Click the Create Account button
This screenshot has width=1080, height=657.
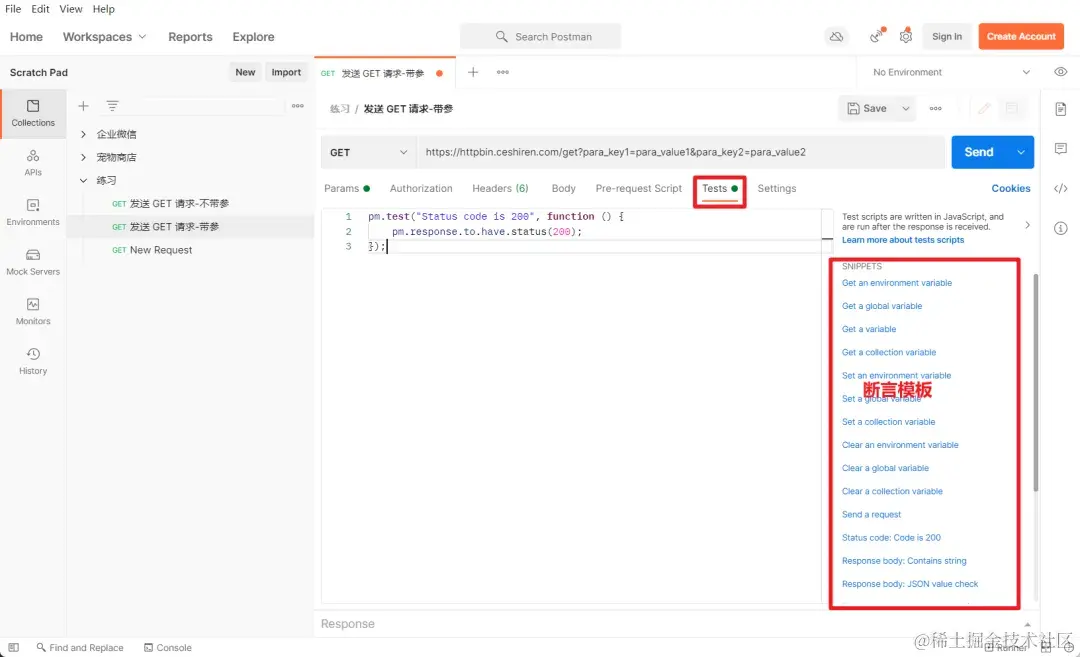[x=1021, y=36]
